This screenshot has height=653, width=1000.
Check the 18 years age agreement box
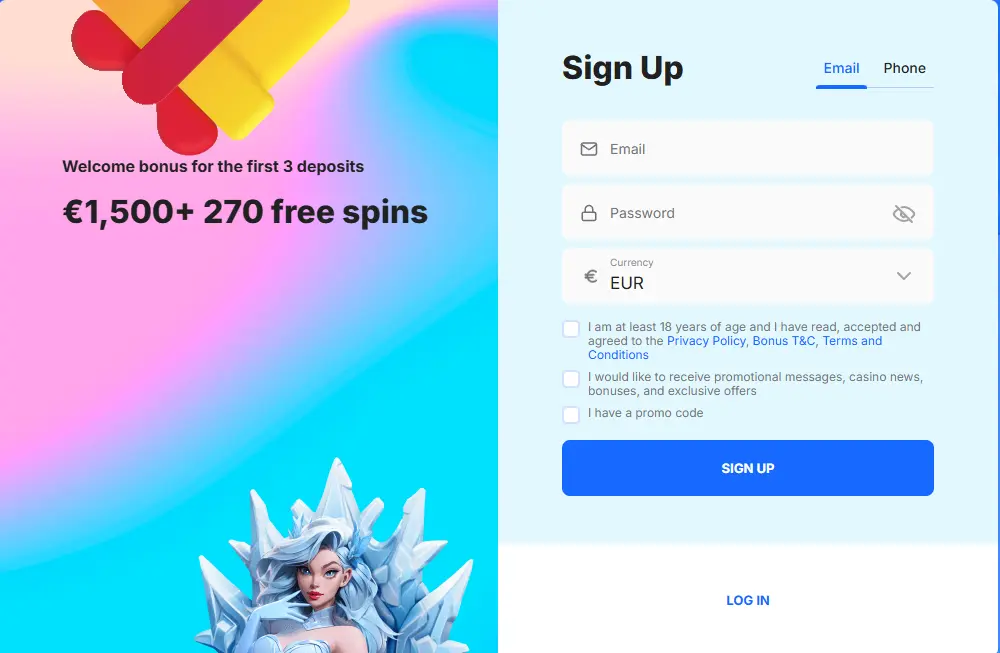(571, 329)
